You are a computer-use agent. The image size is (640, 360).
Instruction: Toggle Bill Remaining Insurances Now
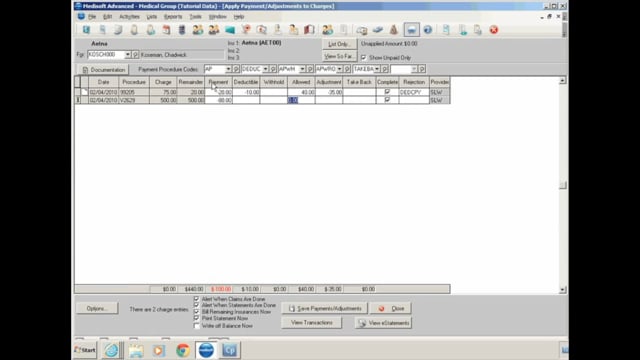point(197,312)
